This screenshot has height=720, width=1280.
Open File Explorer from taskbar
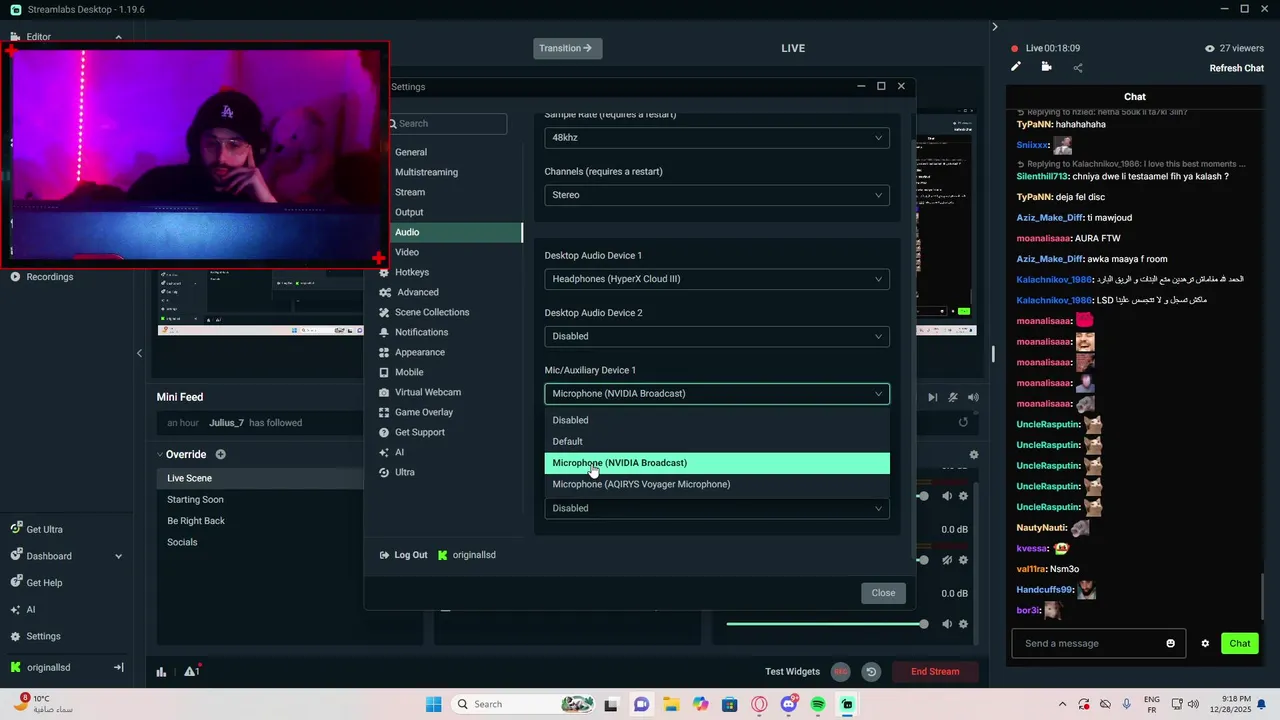point(671,704)
